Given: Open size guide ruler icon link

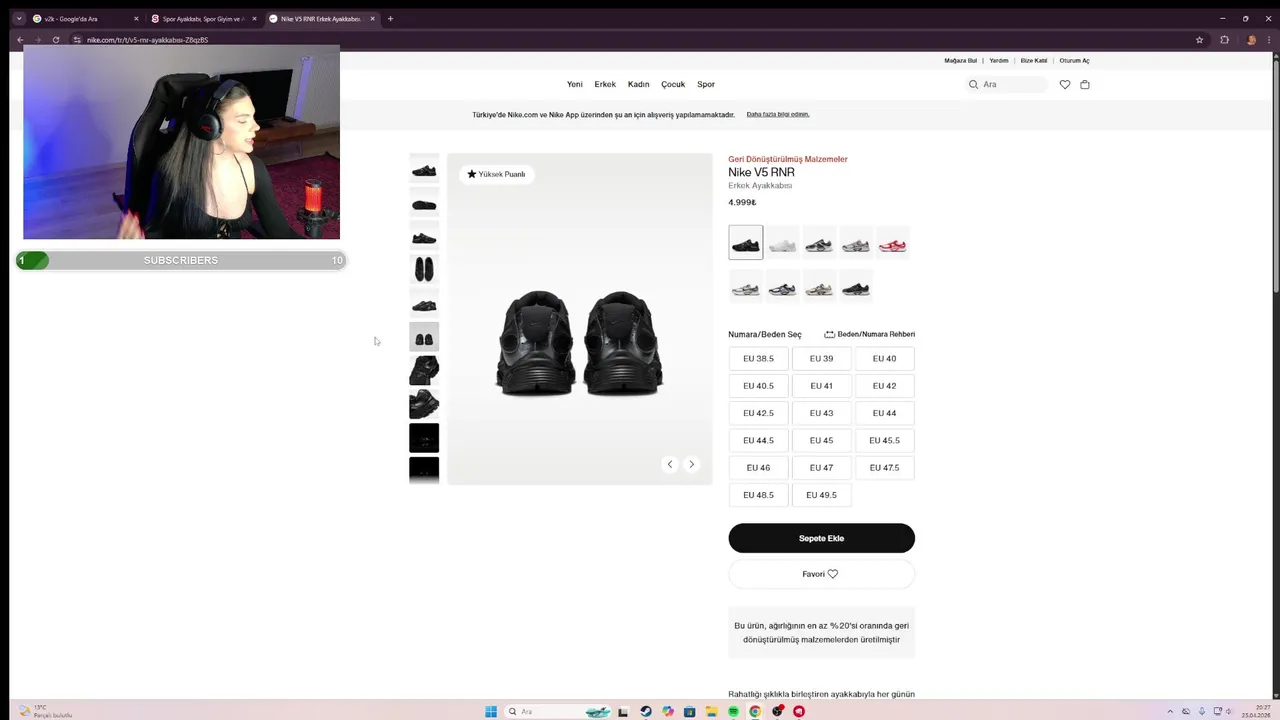Looking at the screenshot, I should (x=869, y=334).
